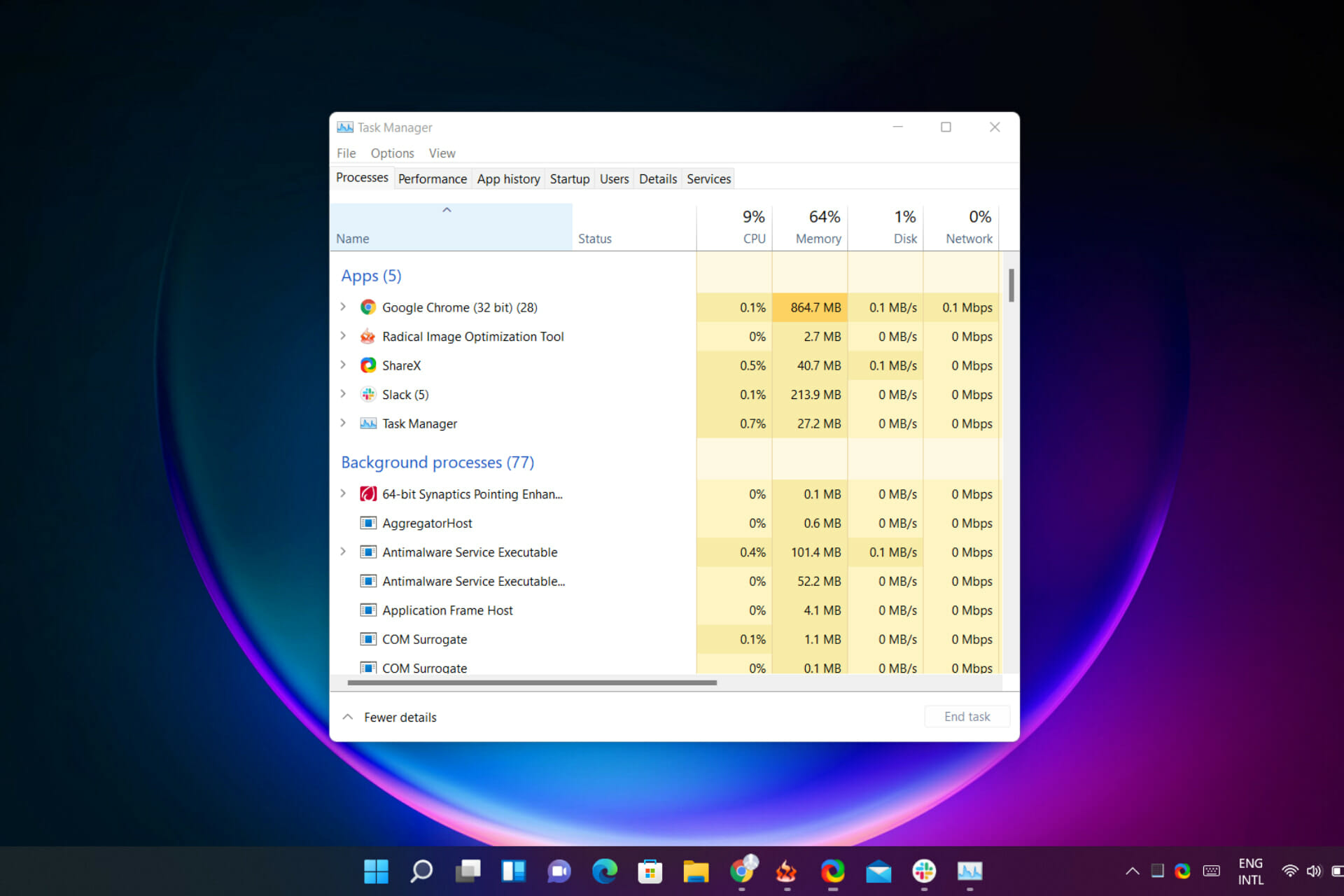Click the Radical Image Optimization Tool icon

[367, 337]
